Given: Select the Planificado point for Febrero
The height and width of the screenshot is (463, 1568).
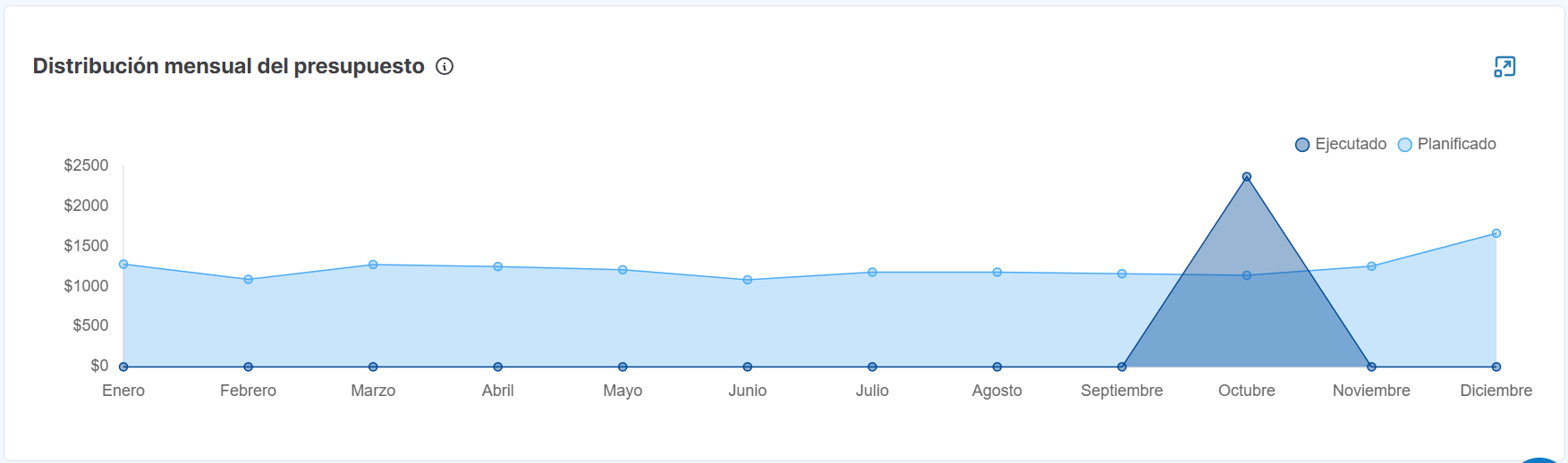Looking at the screenshot, I should tap(249, 280).
